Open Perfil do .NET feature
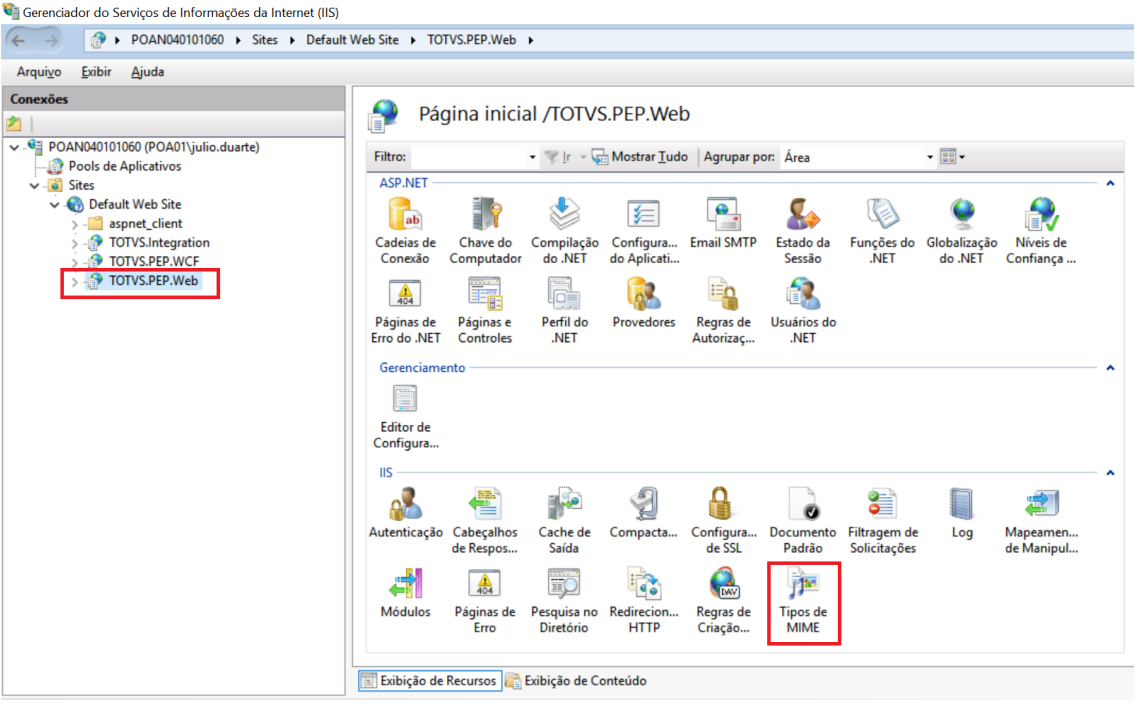The image size is (1137, 705). point(564,311)
